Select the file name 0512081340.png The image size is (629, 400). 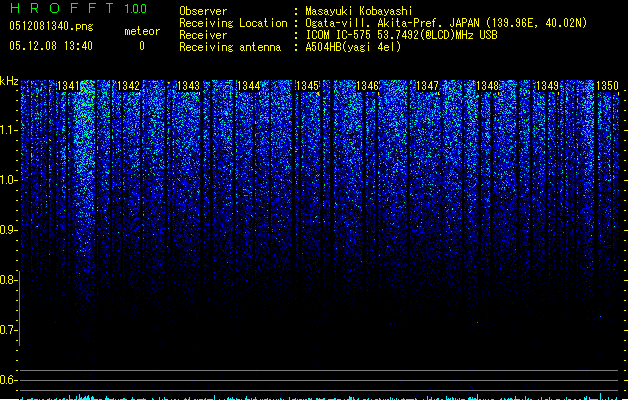click(51, 26)
